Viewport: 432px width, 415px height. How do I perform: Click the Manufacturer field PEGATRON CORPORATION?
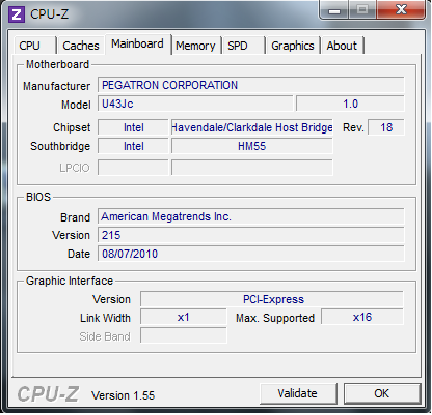(251, 85)
